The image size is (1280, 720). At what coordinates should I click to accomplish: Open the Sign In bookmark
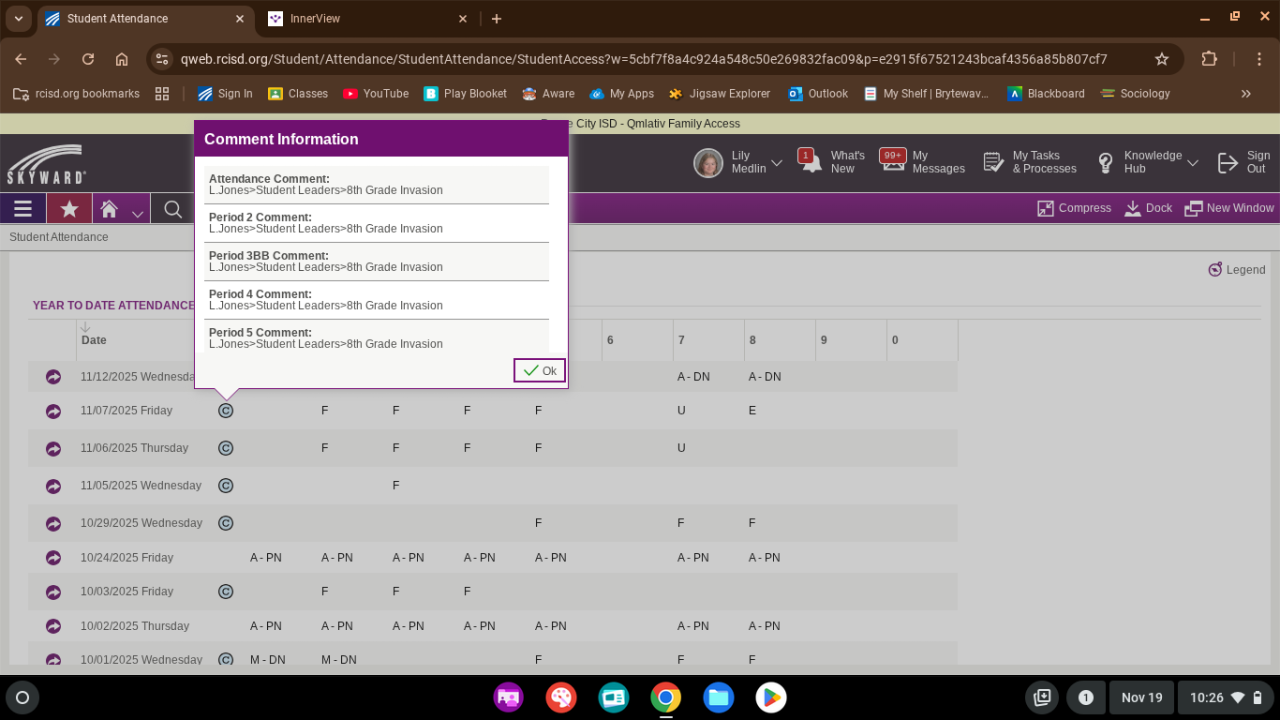[225, 94]
